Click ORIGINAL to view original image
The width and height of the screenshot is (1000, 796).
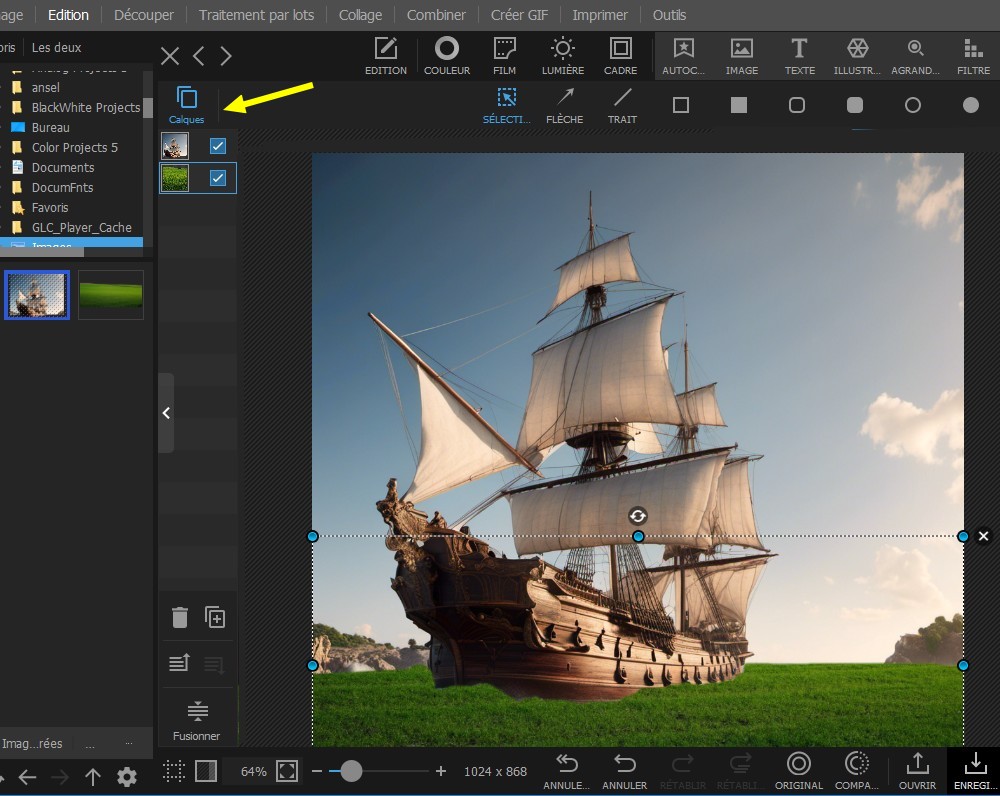tap(798, 770)
